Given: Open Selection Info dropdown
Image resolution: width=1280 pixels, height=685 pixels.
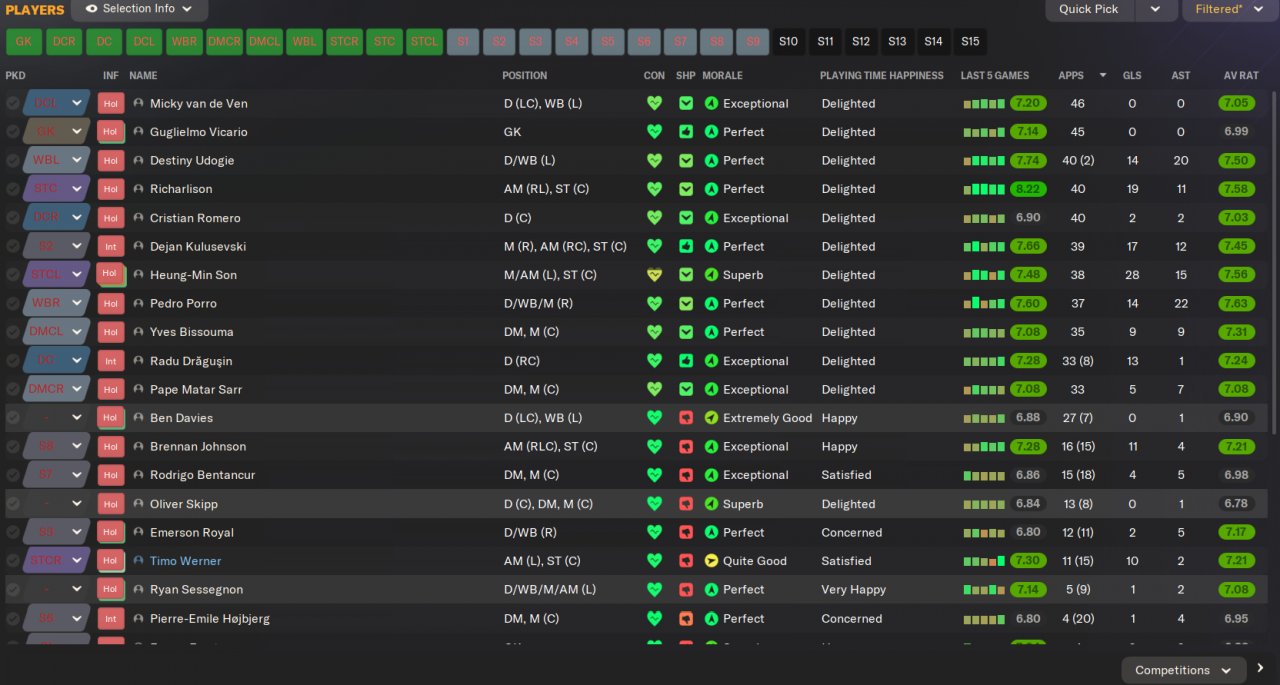Looking at the screenshot, I should click(139, 9).
